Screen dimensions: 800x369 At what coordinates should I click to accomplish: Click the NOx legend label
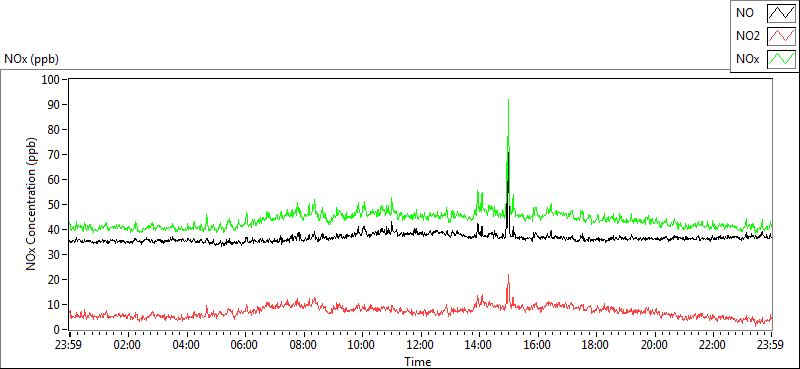(x=746, y=59)
